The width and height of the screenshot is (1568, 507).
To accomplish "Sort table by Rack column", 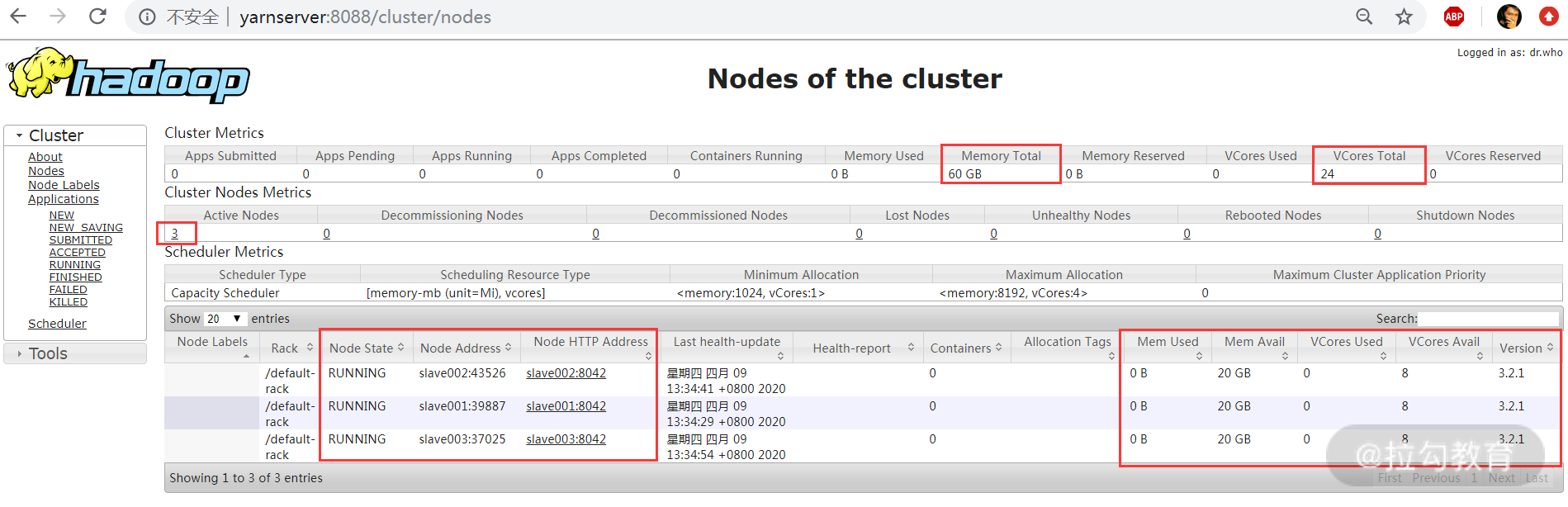I will [x=310, y=348].
